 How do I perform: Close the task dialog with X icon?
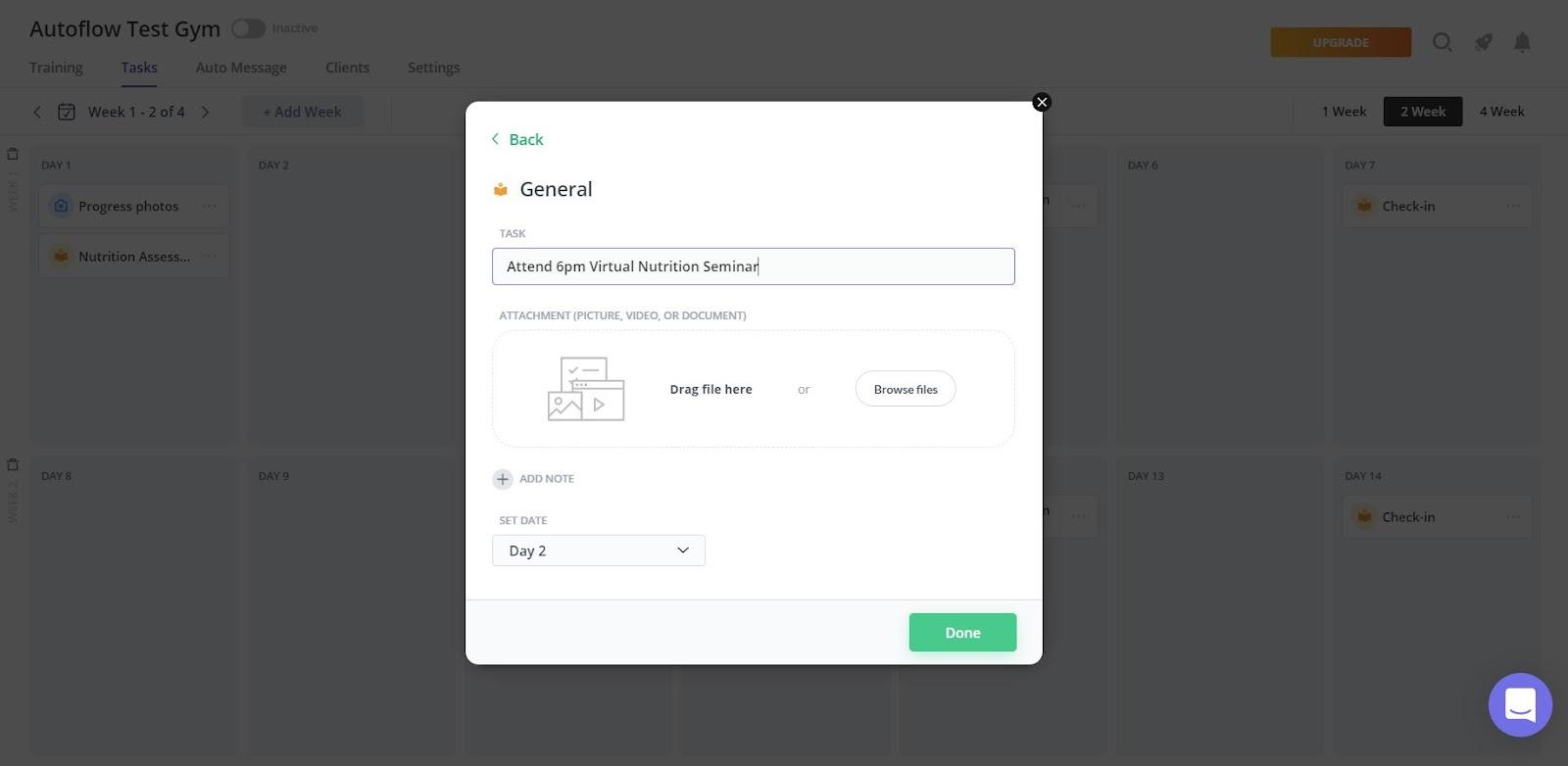[1042, 102]
